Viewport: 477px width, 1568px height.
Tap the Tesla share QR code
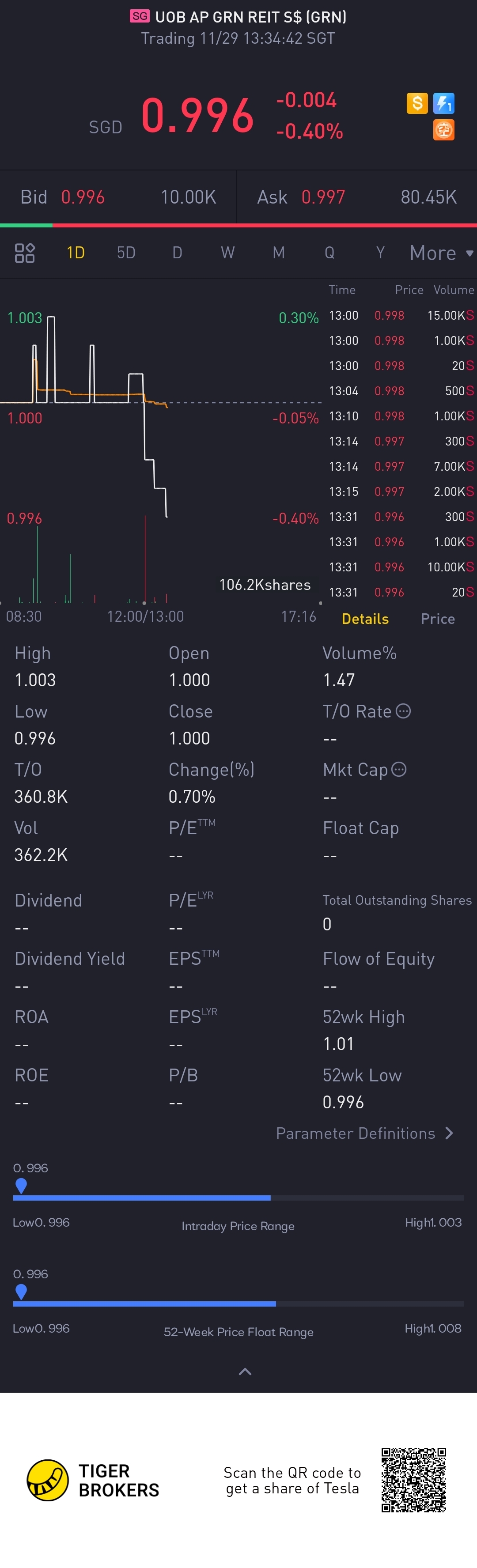click(x=414, y=1480)
